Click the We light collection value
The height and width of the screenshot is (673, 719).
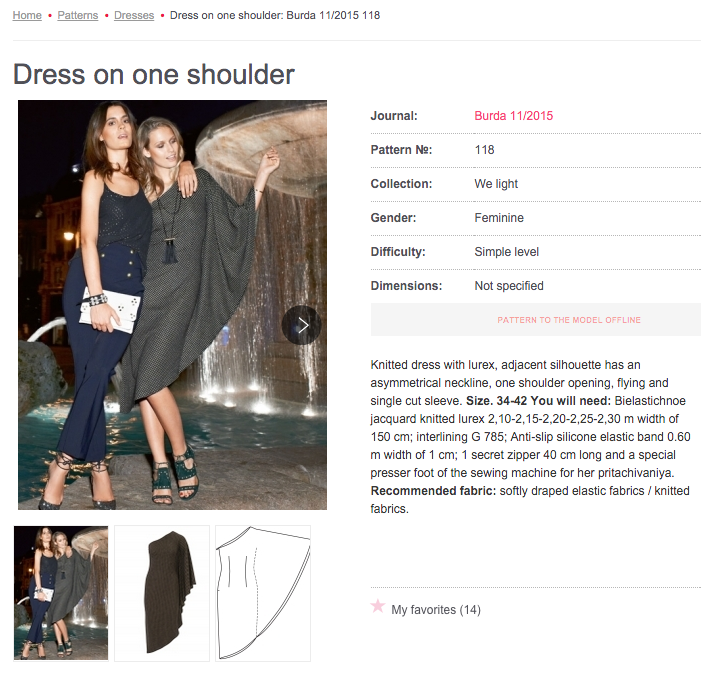(496, 184)
